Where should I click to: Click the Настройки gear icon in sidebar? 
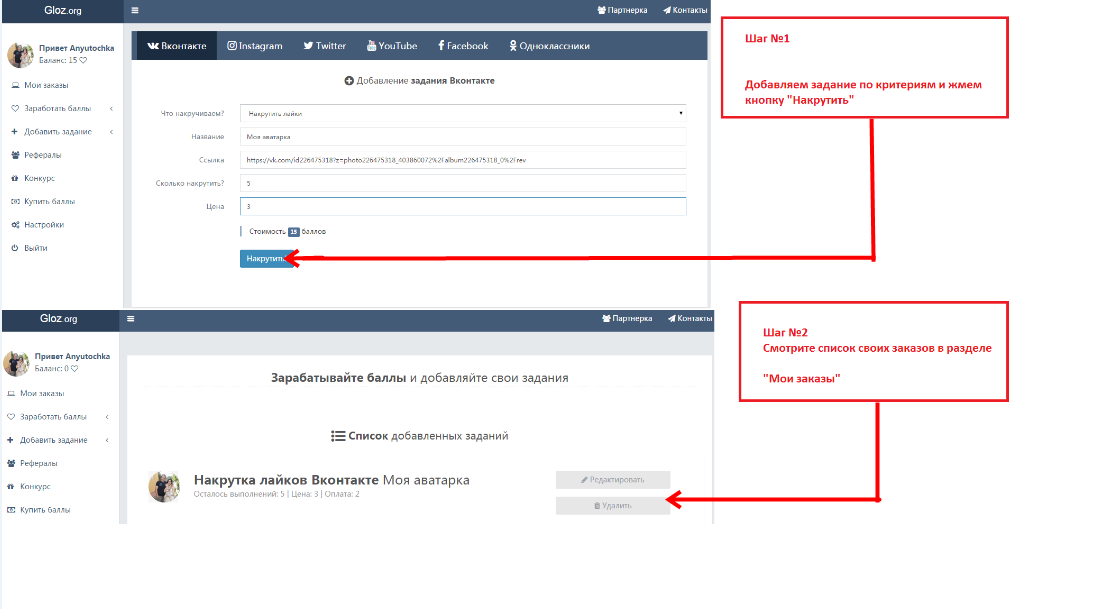[15, 225]
